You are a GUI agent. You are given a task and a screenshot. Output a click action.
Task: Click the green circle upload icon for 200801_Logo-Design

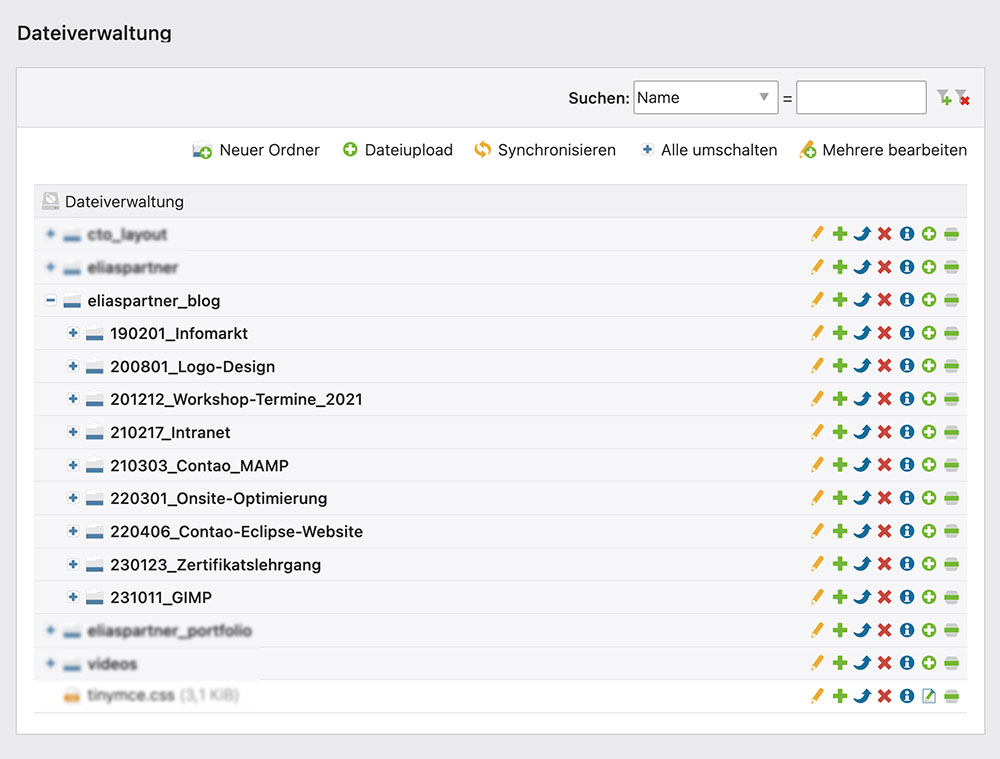pyautogui.click(x=929, y=366)
